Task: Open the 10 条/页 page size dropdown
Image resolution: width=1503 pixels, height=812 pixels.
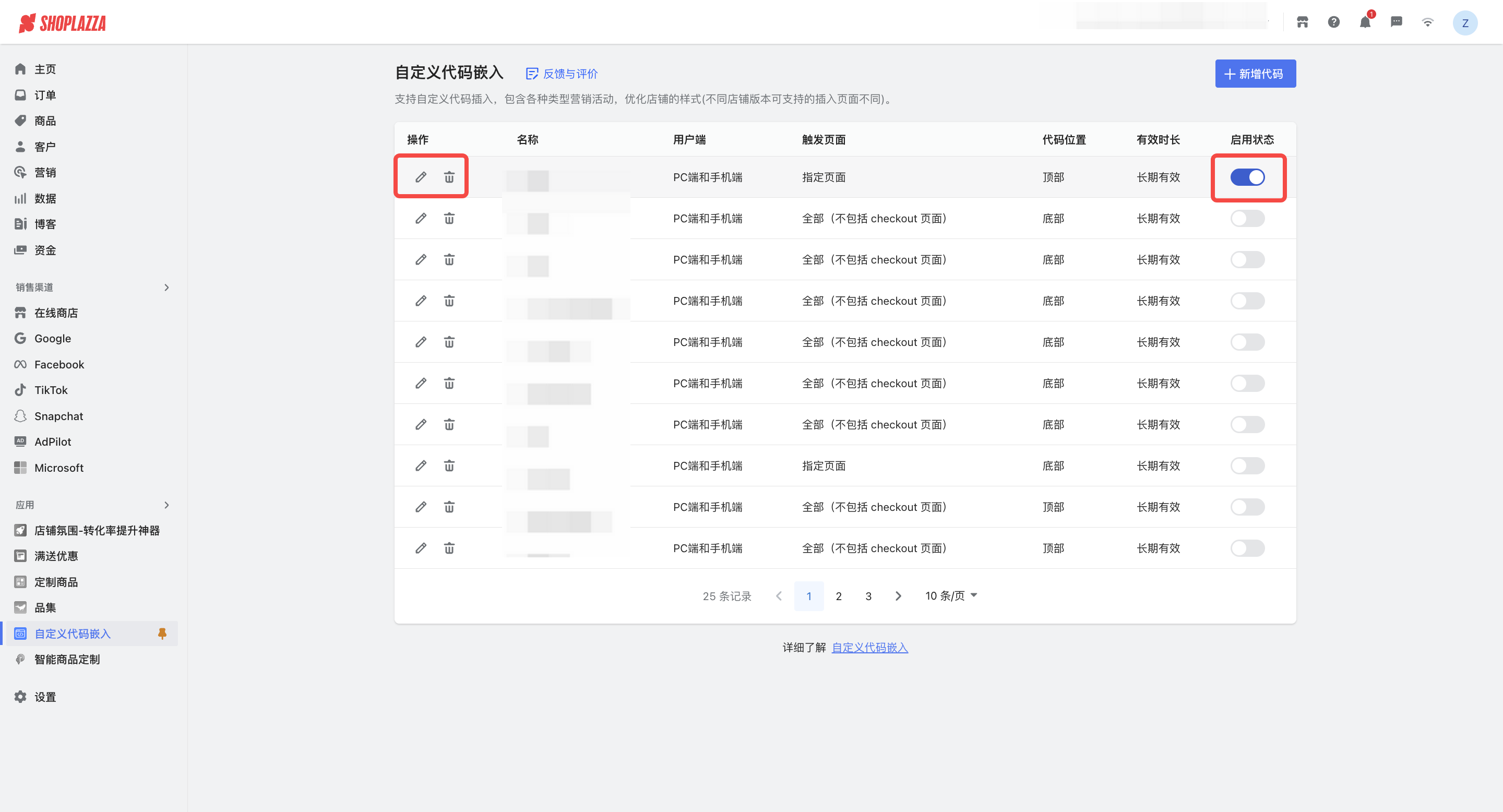Action: pos(950,595)
